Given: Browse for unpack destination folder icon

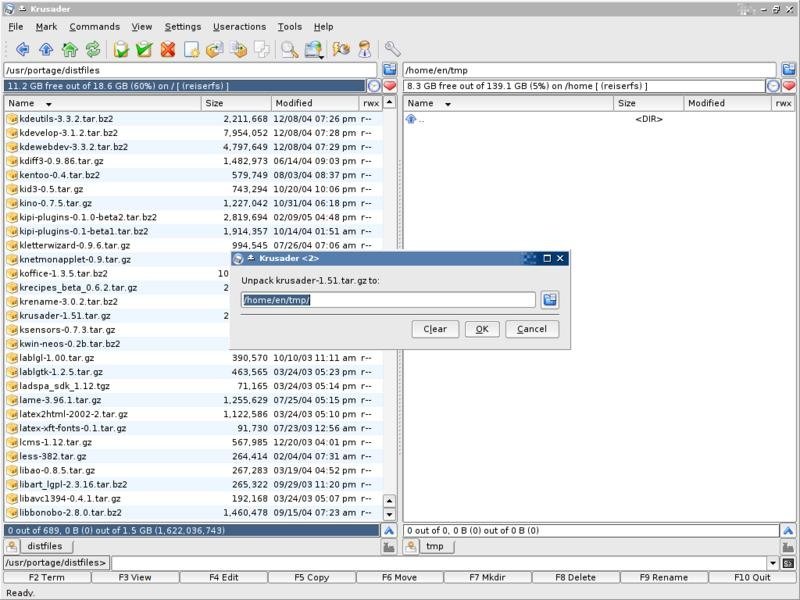Looking at the screenshot, I should [550, 300].
